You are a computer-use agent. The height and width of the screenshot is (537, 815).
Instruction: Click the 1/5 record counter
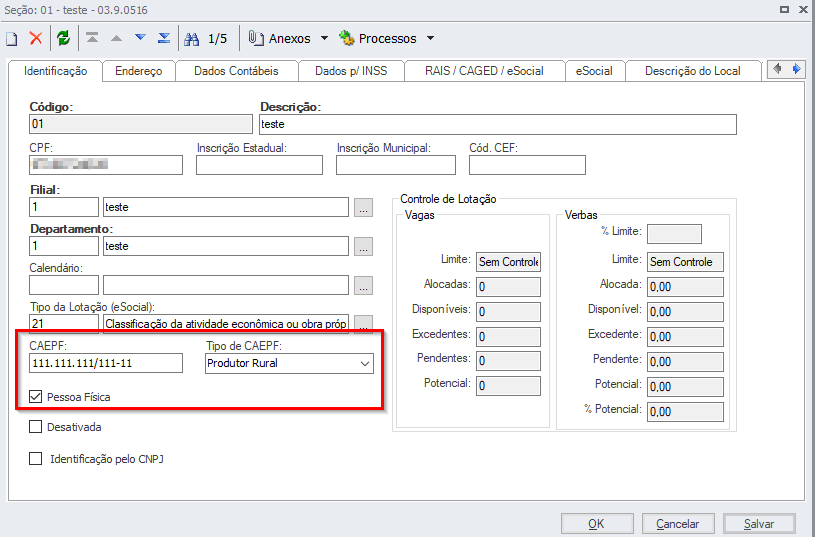click(x=218, y=38)
